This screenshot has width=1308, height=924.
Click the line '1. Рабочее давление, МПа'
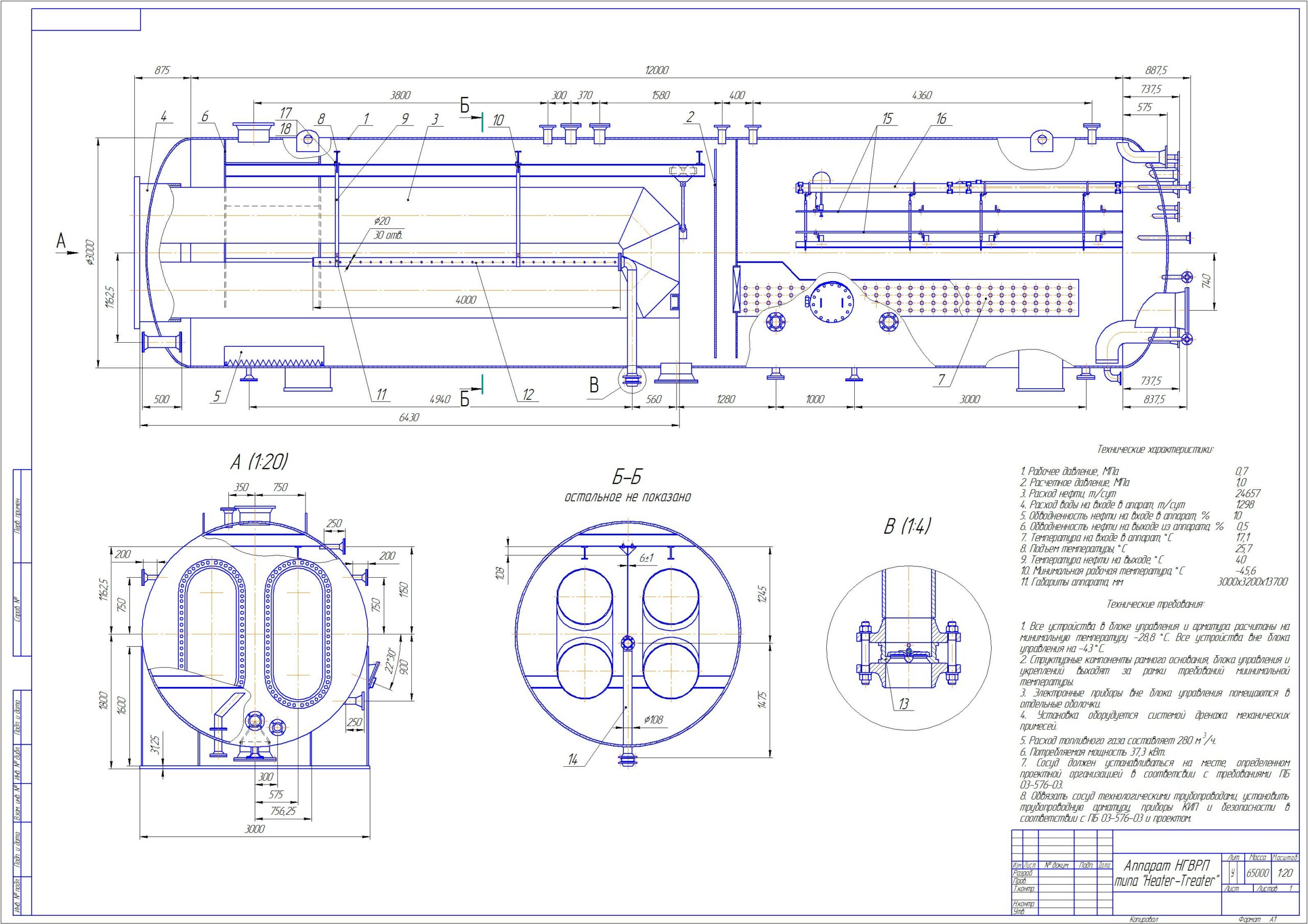[x=1069, y=471]
